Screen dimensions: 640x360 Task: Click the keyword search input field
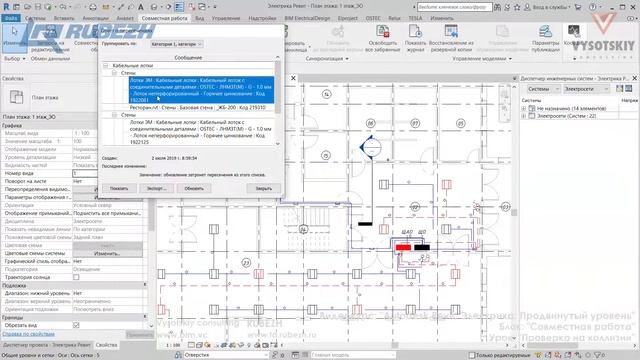454,7
